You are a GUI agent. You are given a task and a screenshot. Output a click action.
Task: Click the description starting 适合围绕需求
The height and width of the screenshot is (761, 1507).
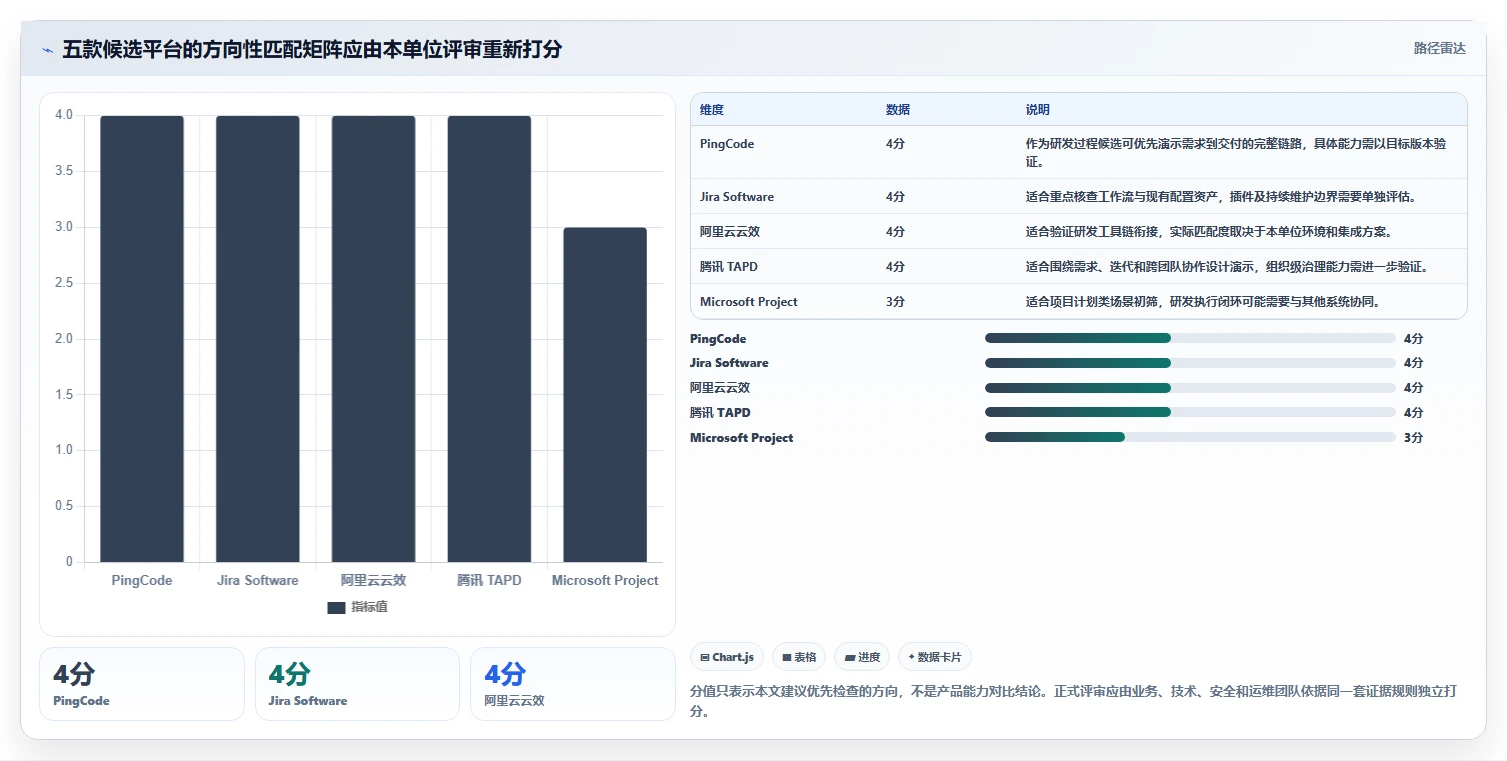[x=1227, y=267]
